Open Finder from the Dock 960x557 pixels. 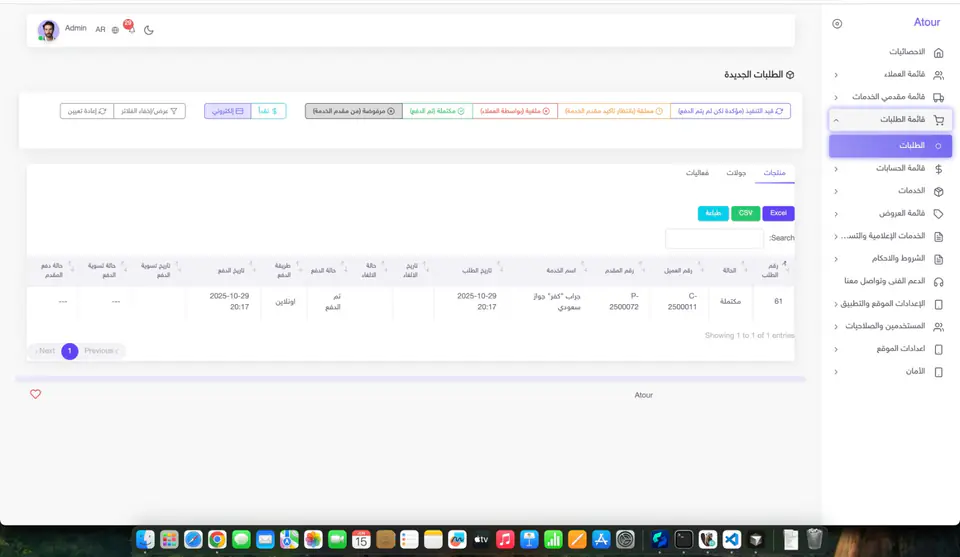coord(145,539)
